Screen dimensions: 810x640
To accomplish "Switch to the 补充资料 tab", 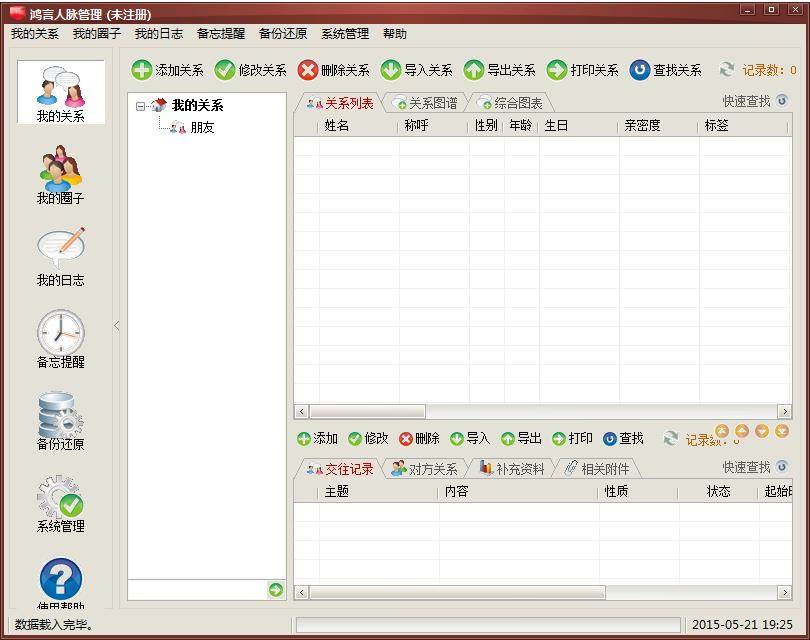I will coord(511,469).
